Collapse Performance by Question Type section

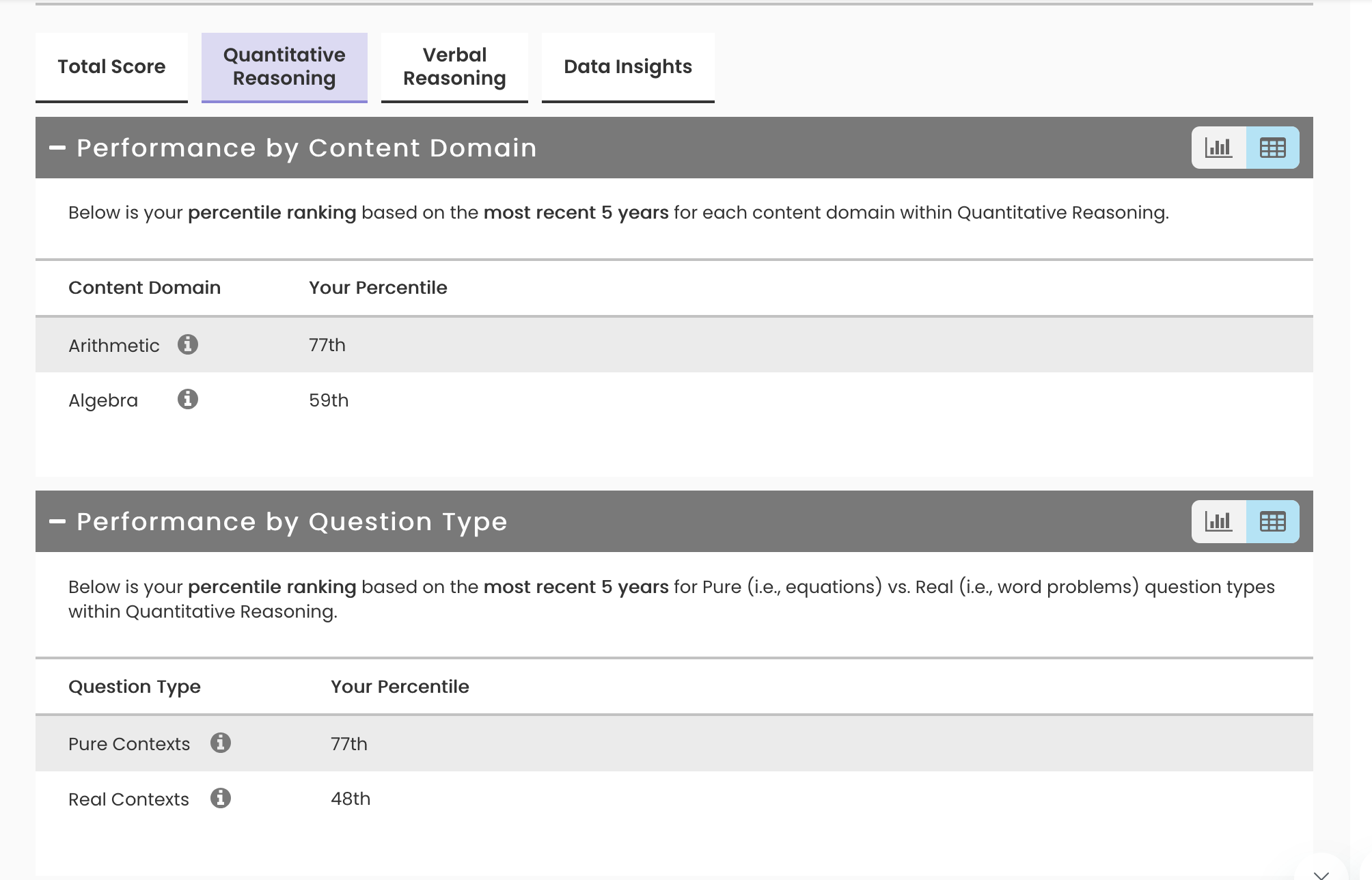(58, 521)
